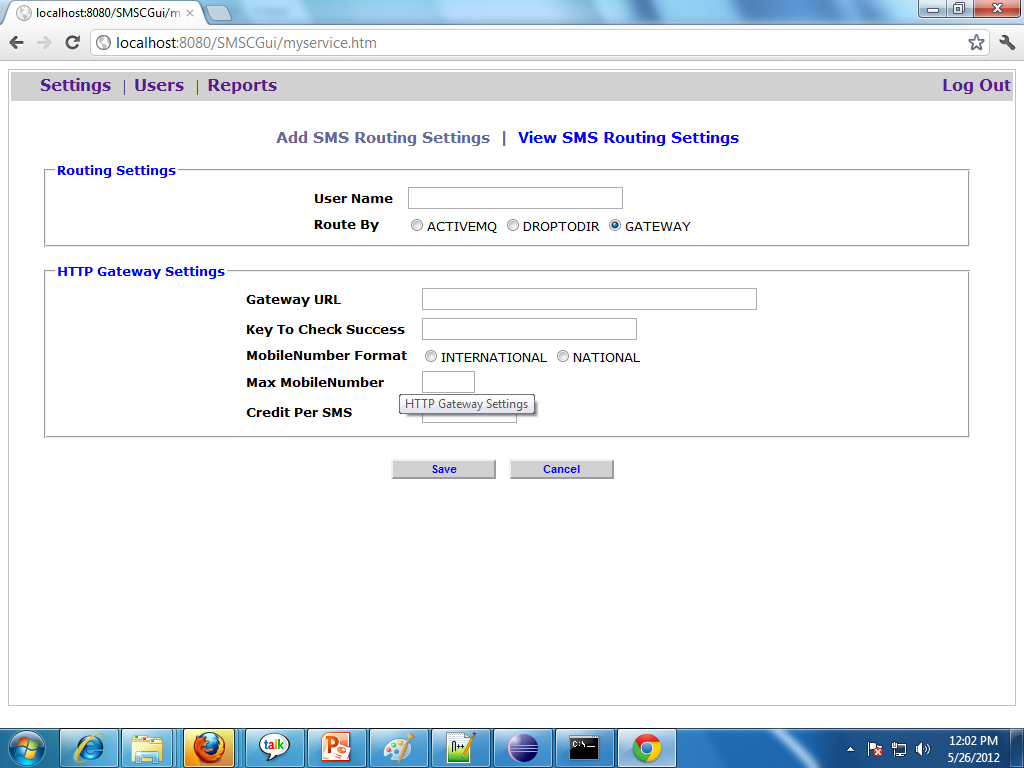Expand the hidden system tray icons arrow
This screenshot has width=1024, height=768.
point(850,748)
